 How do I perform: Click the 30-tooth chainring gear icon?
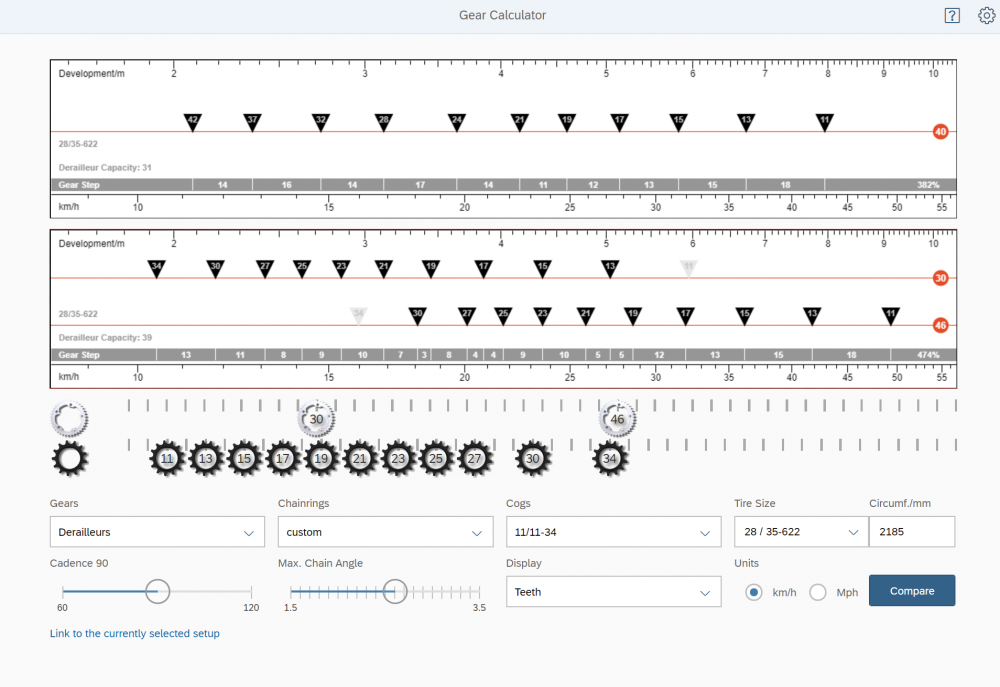pos(316,420)
